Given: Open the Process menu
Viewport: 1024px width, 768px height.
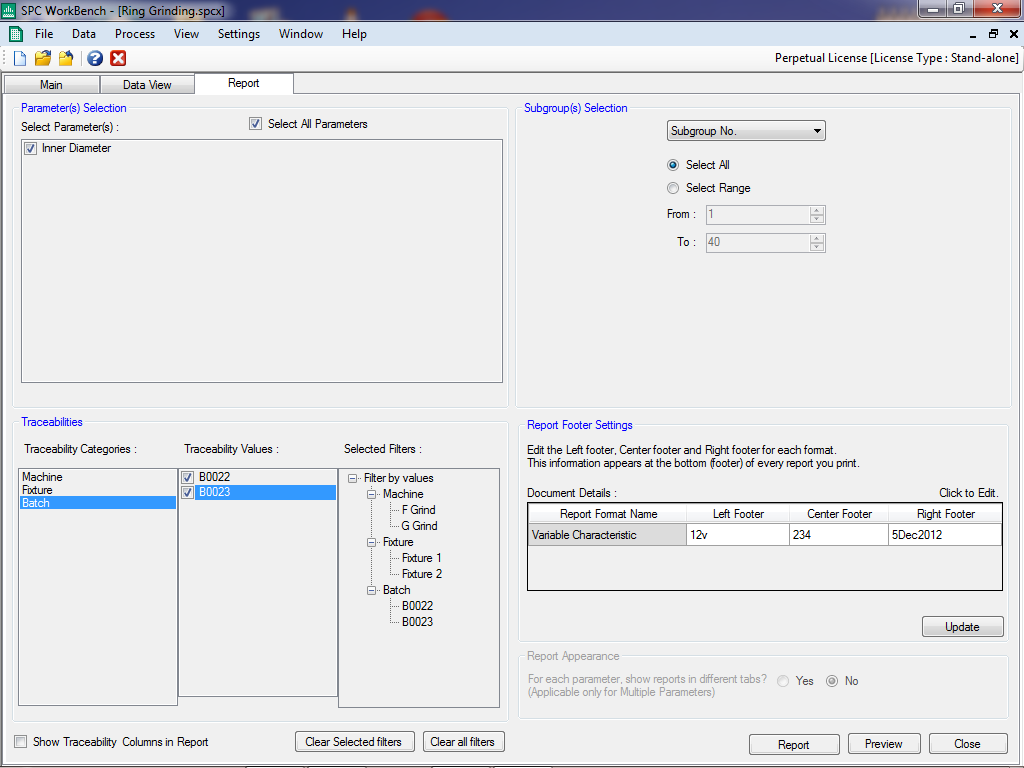Looking at the screenshot, I should click(x=135, y=34).
